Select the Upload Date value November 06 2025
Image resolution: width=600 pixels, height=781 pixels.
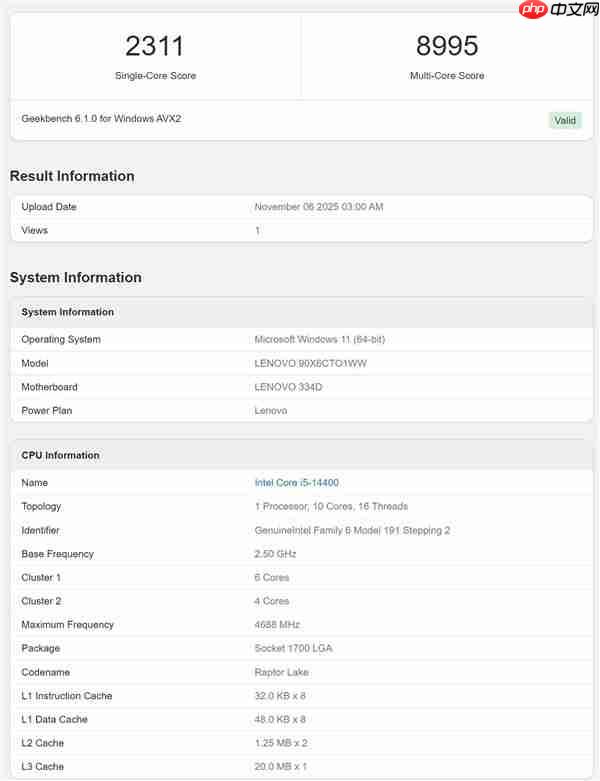(x=319, y=207)
